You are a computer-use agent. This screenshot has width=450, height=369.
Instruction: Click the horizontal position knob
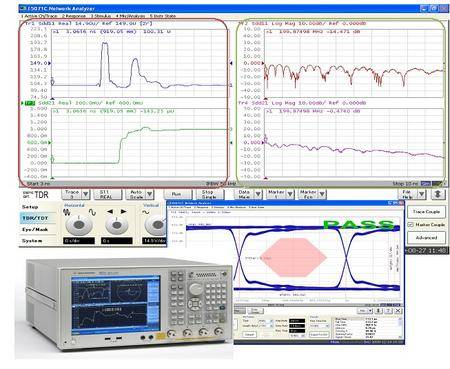[x=117, y=225]
